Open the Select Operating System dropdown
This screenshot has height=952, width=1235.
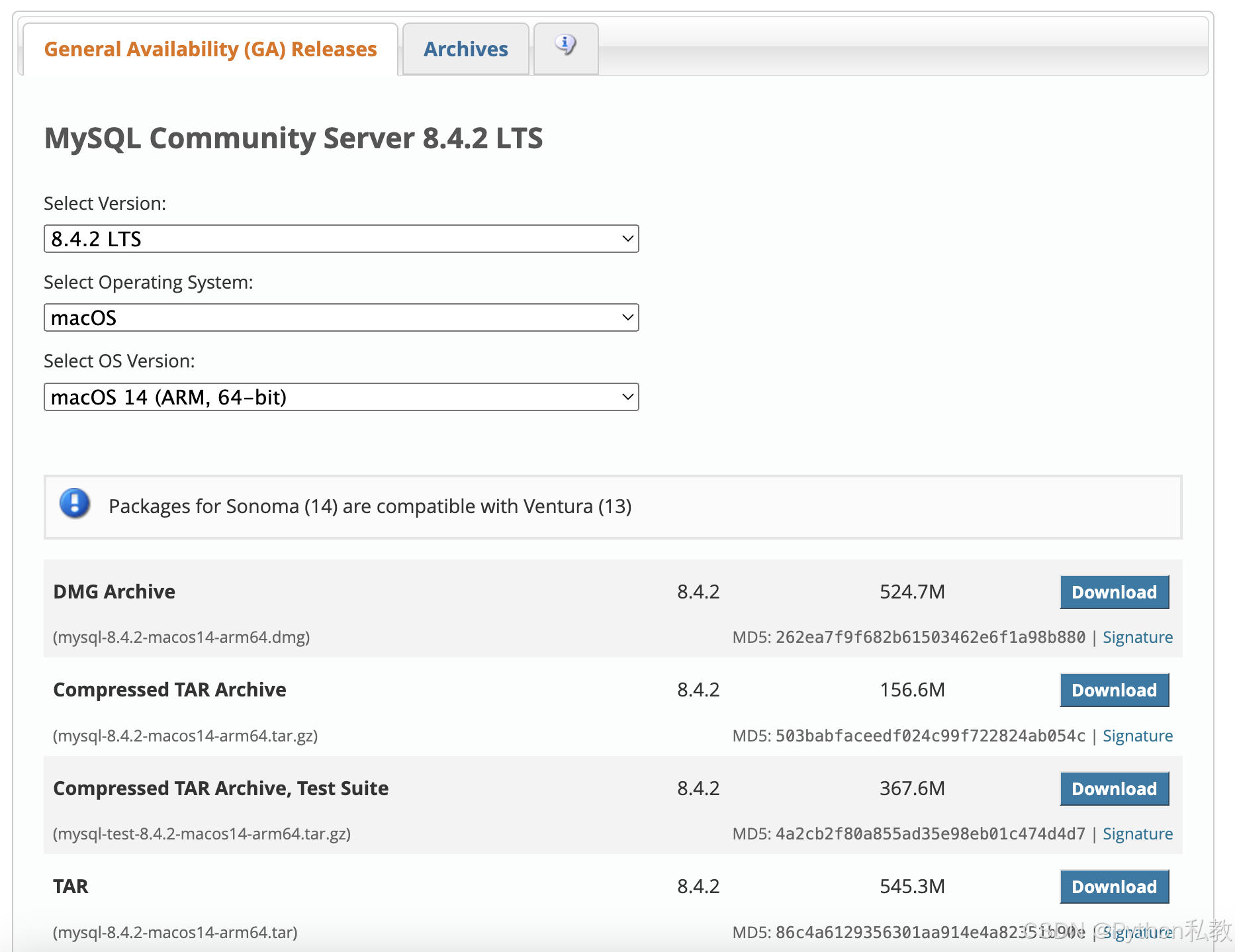(x=342, y=318)
